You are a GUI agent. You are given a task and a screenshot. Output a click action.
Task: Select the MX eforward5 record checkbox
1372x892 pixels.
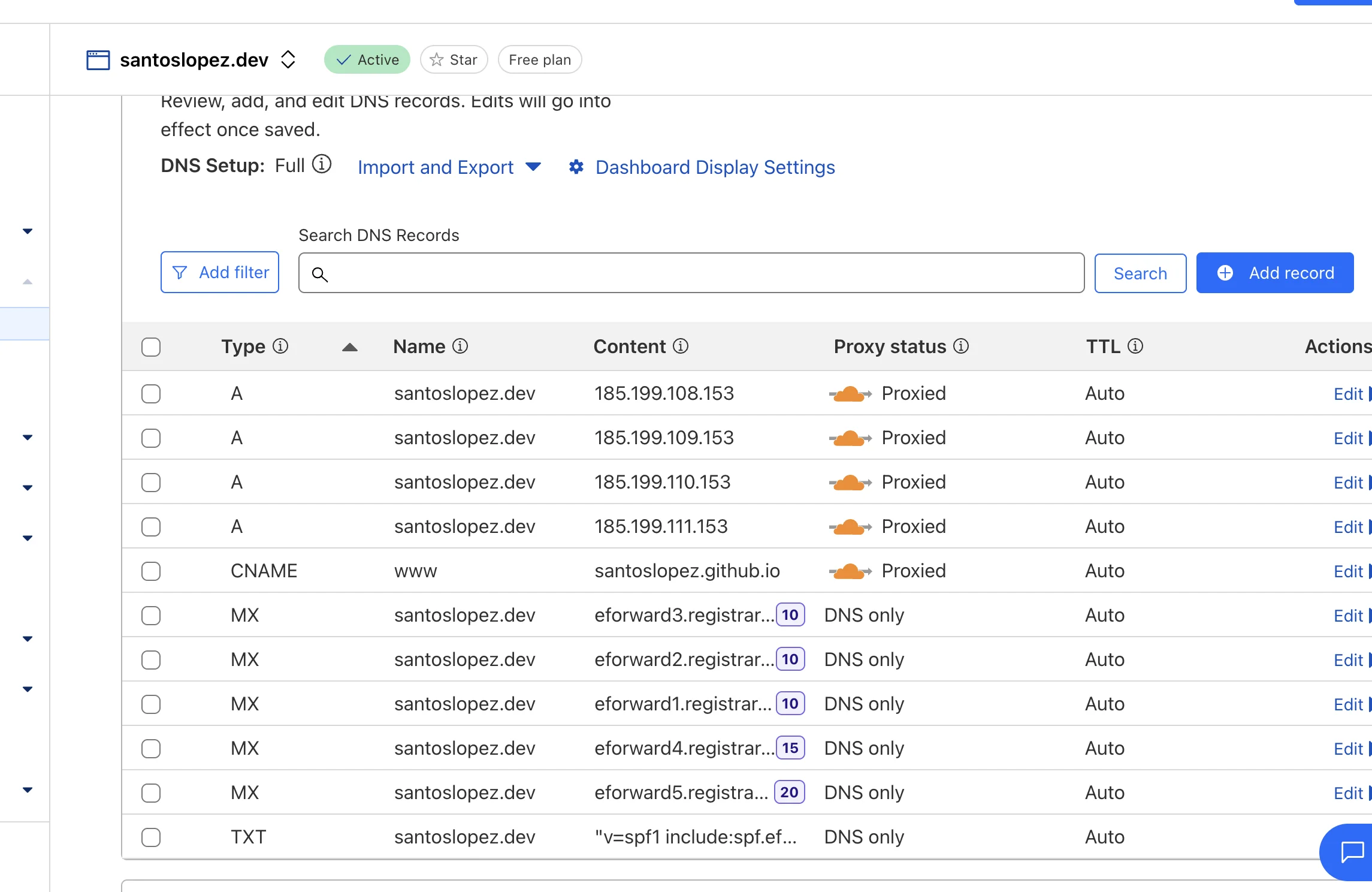point(151,793)
